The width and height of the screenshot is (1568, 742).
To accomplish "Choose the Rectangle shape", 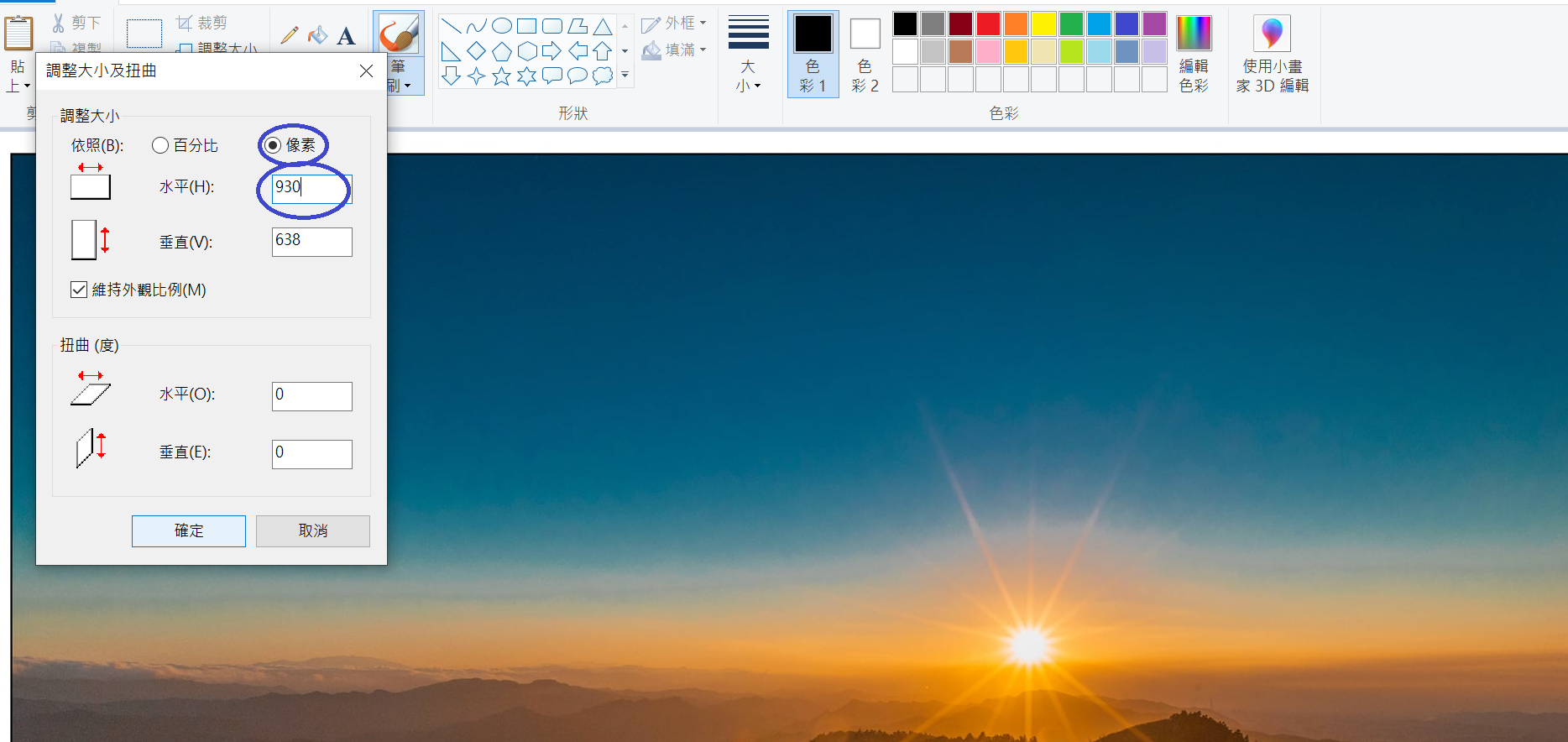I will [526, 26].
